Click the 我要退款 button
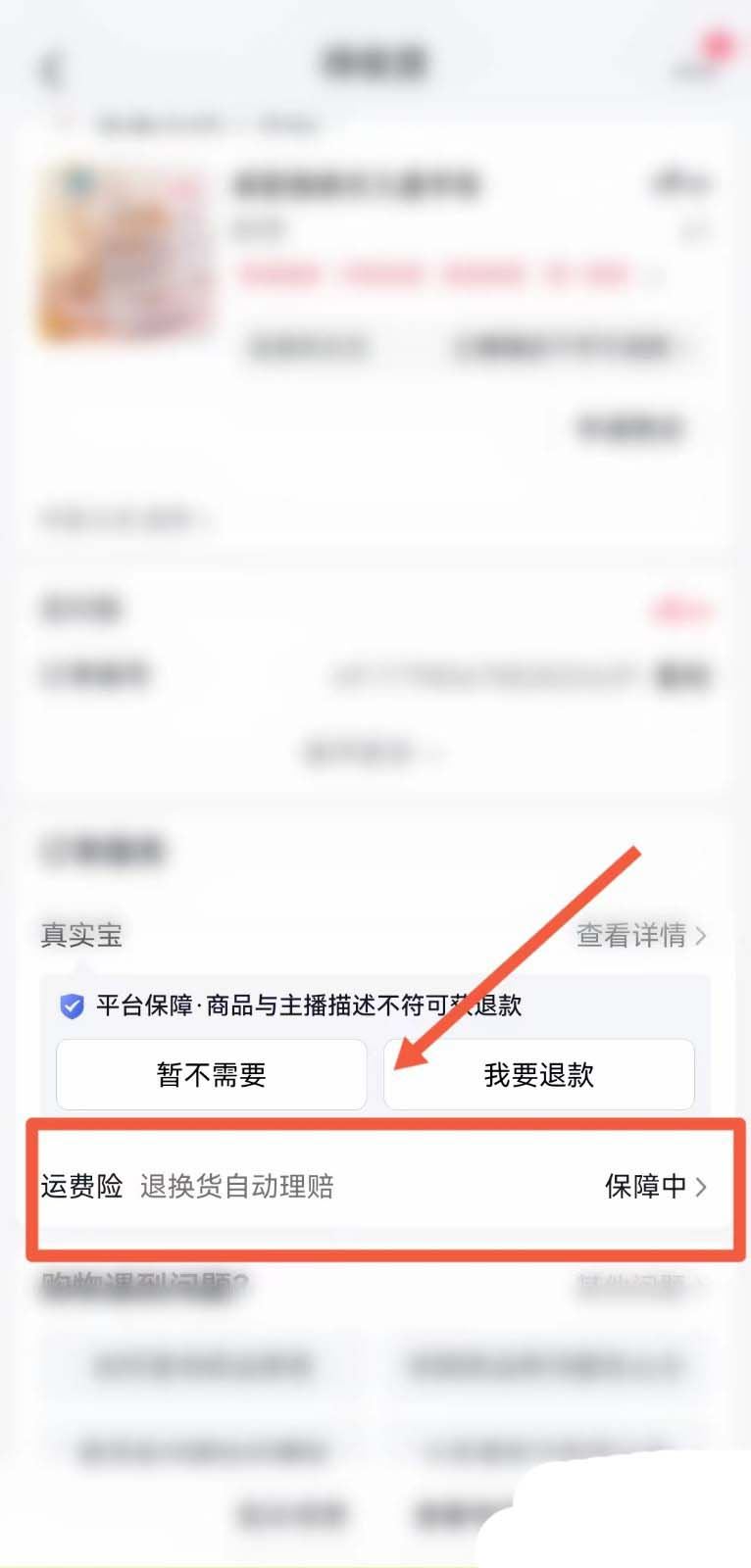 [538, 1075]
